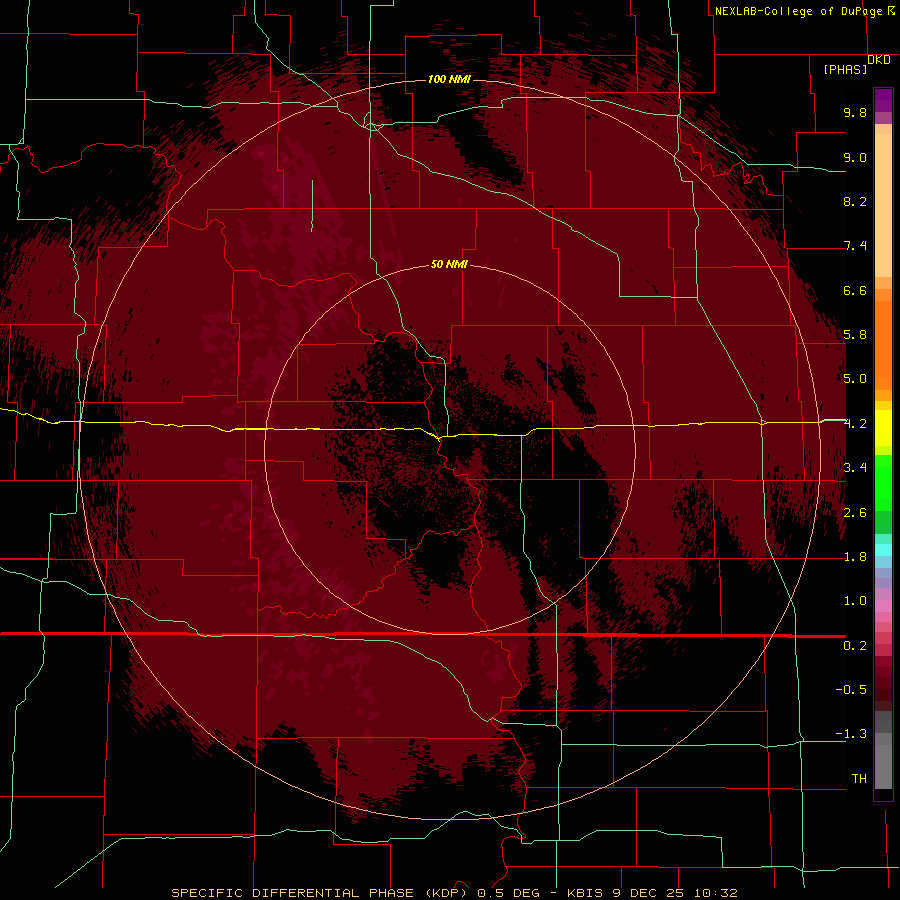The image size is (900, 900).
Task: Click the 9.0 scale label
Action: [855, 157]
